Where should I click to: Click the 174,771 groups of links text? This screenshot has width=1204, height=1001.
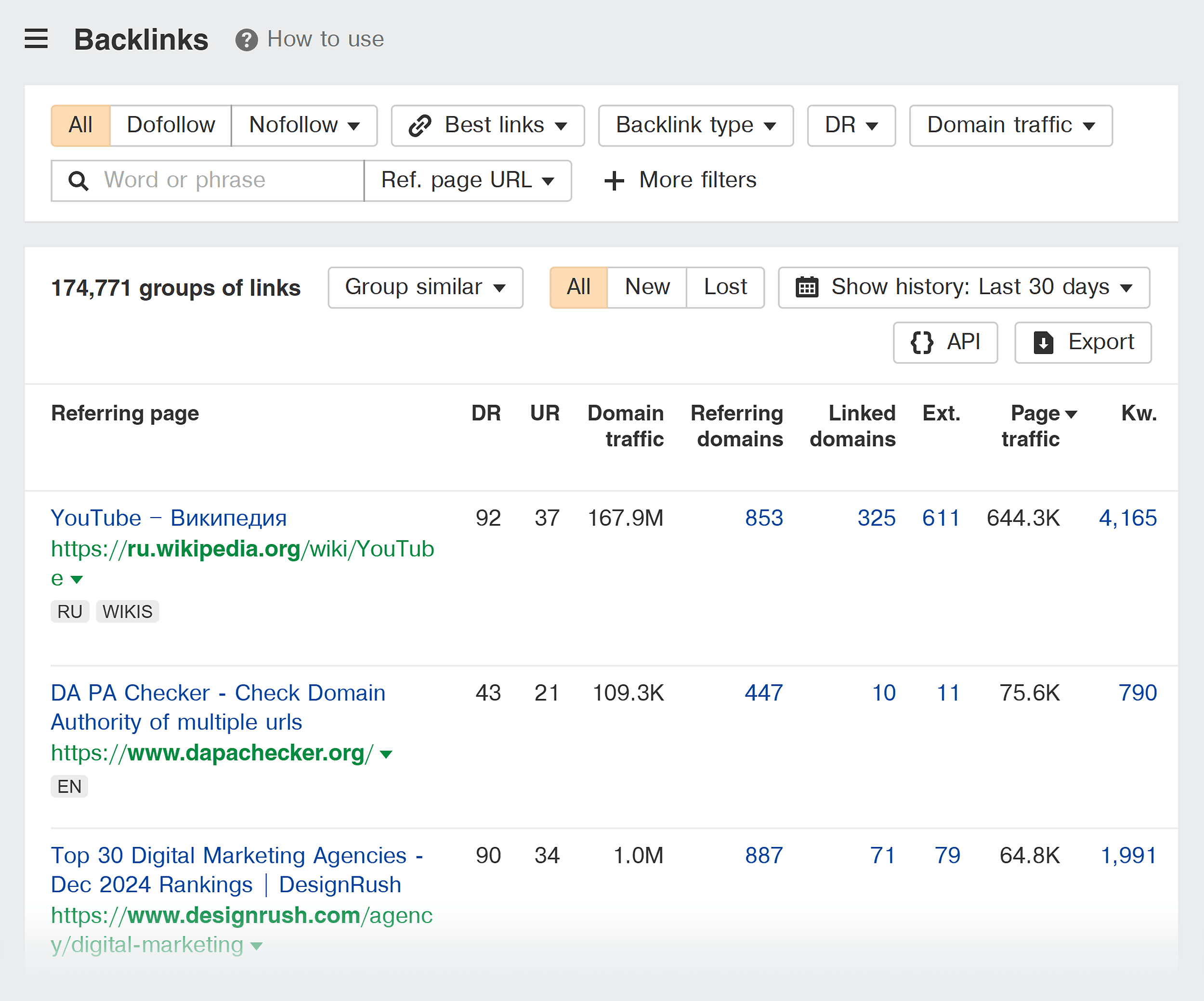tap(175, 288)
